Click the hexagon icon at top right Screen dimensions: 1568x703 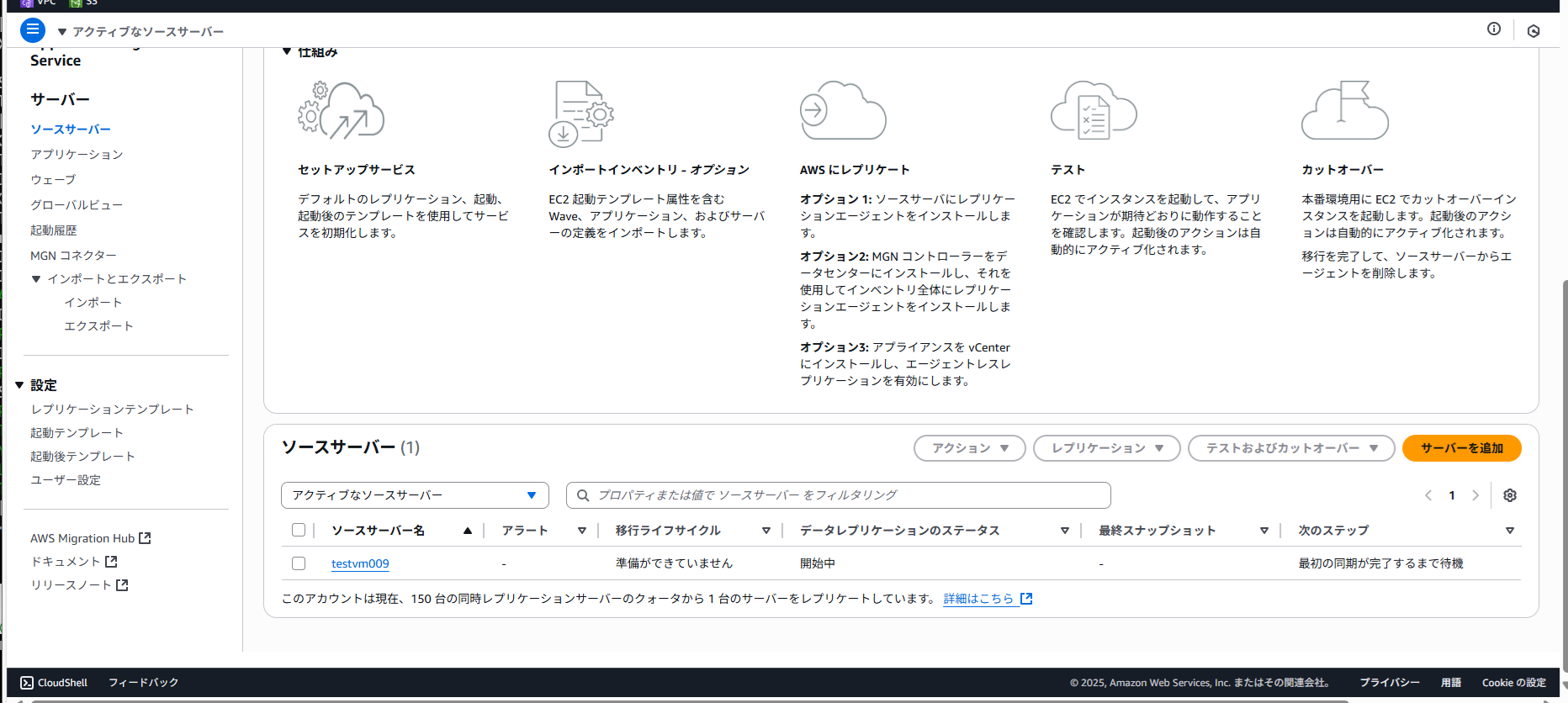[1534, 31]
